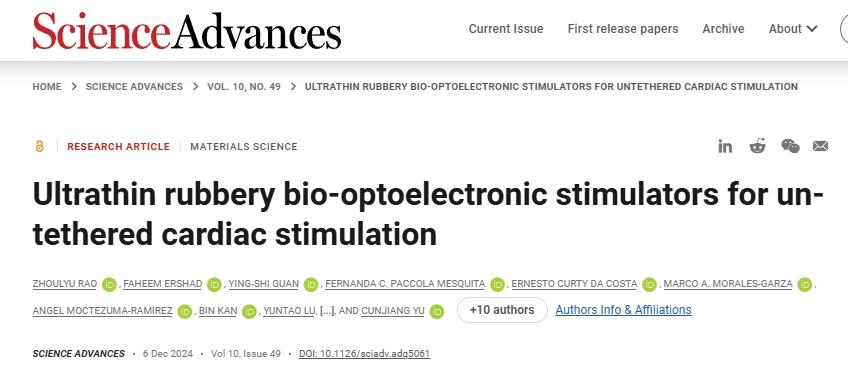Email this article using envelope icon

pyautogui.click(x=820, y=146)
